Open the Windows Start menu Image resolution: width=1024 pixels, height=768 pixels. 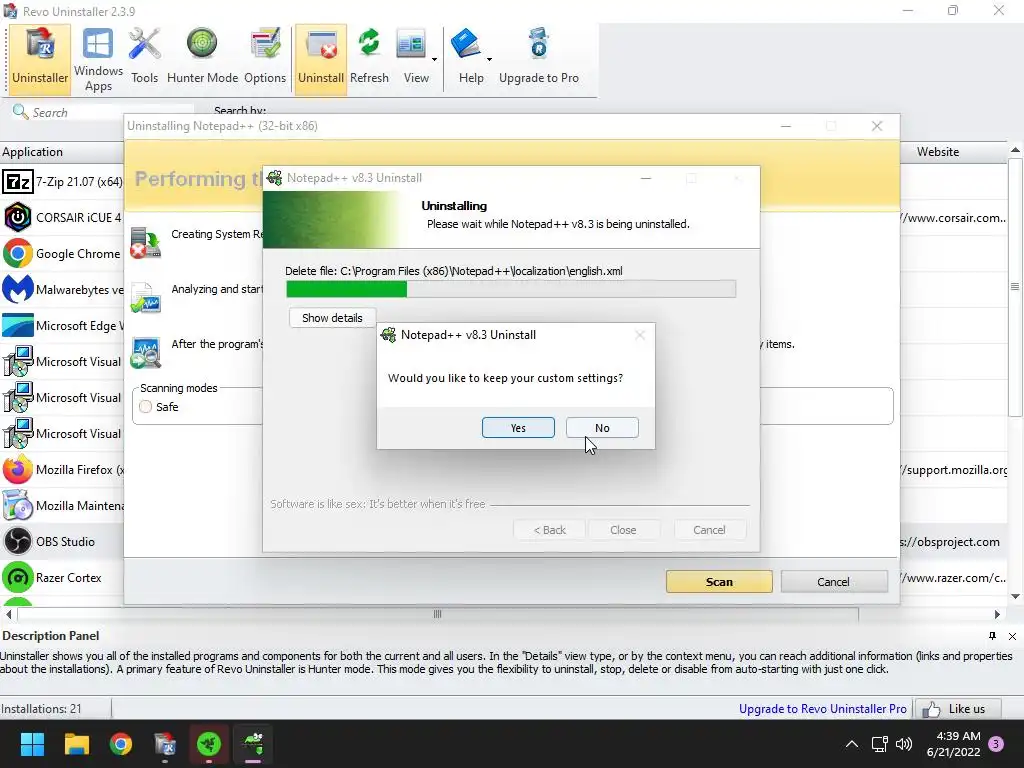32,744
